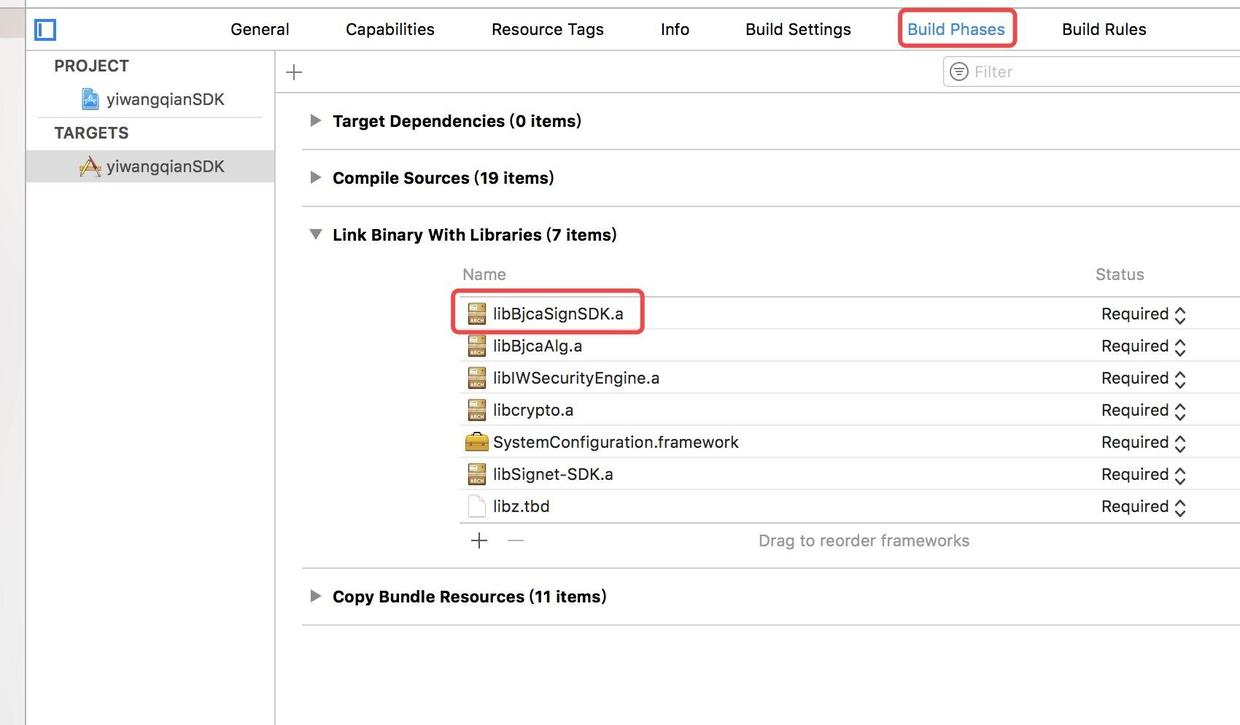Open the Build Rules tab

pos(1104,29)
